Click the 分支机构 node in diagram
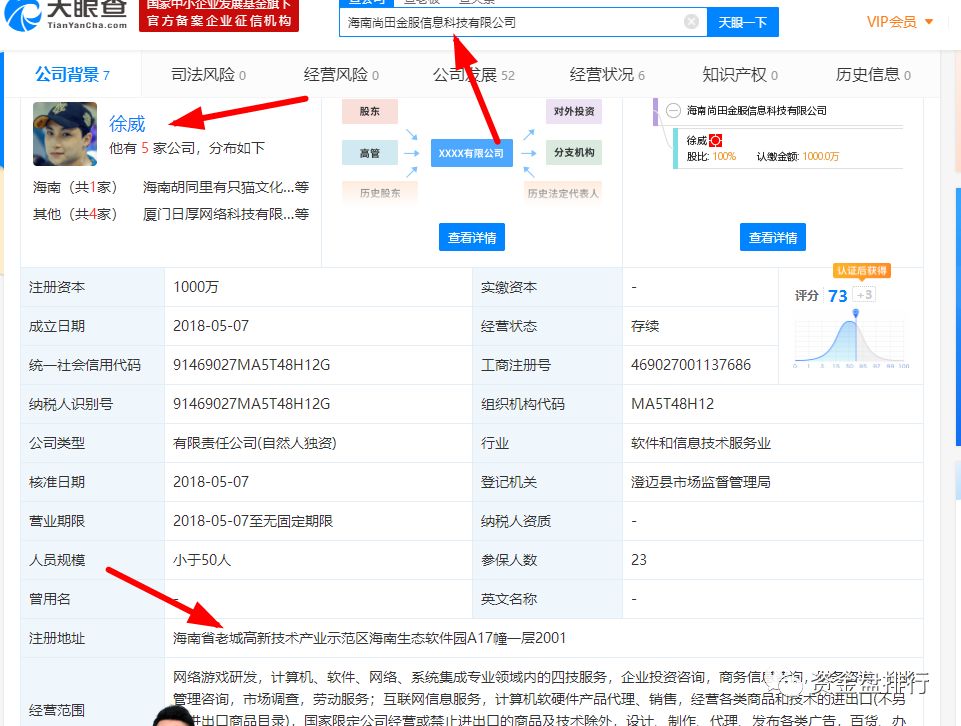 point(574,153)
